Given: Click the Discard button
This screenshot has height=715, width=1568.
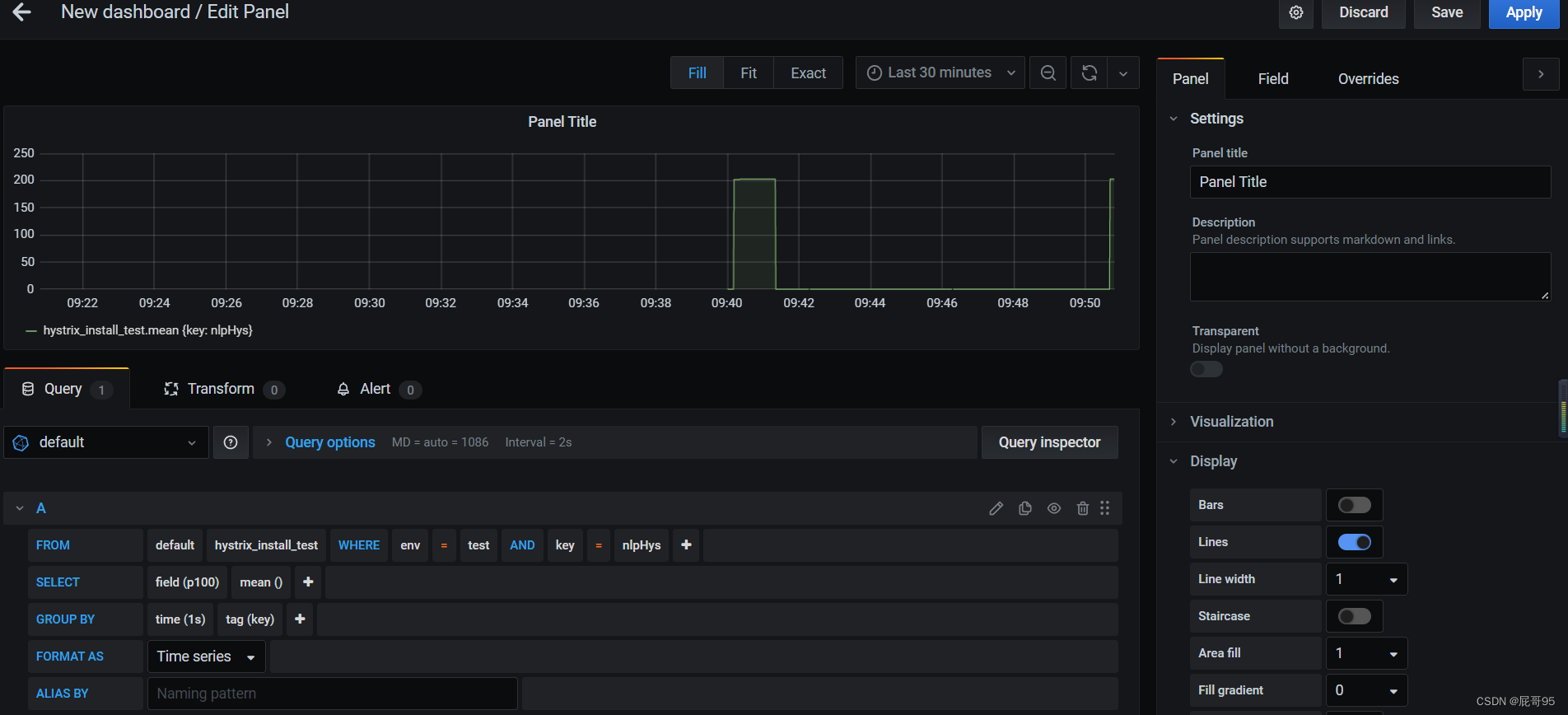Looking at the screenshot, I should pyautogui.click(x=1364, y=13).
